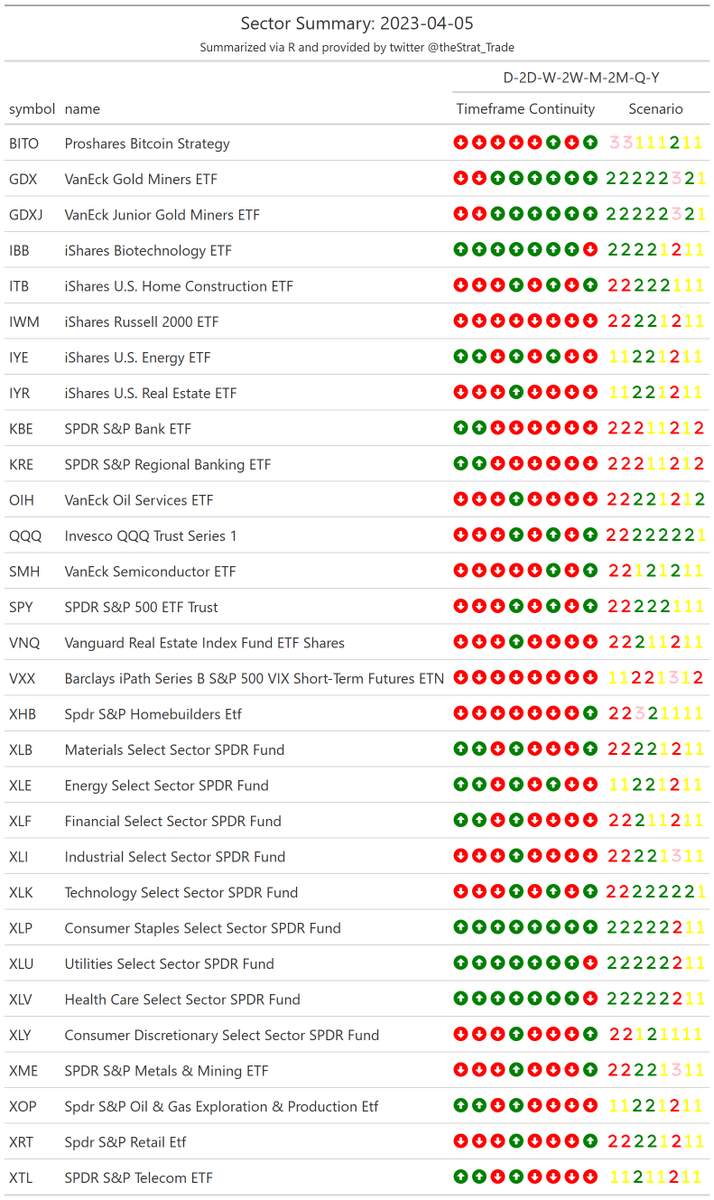This screenshot has width=714, height=1200.
Task: Click 'VanEck Junior Gold Miners ETF' name
Action: pyautogui.click(x=162, y=215)
